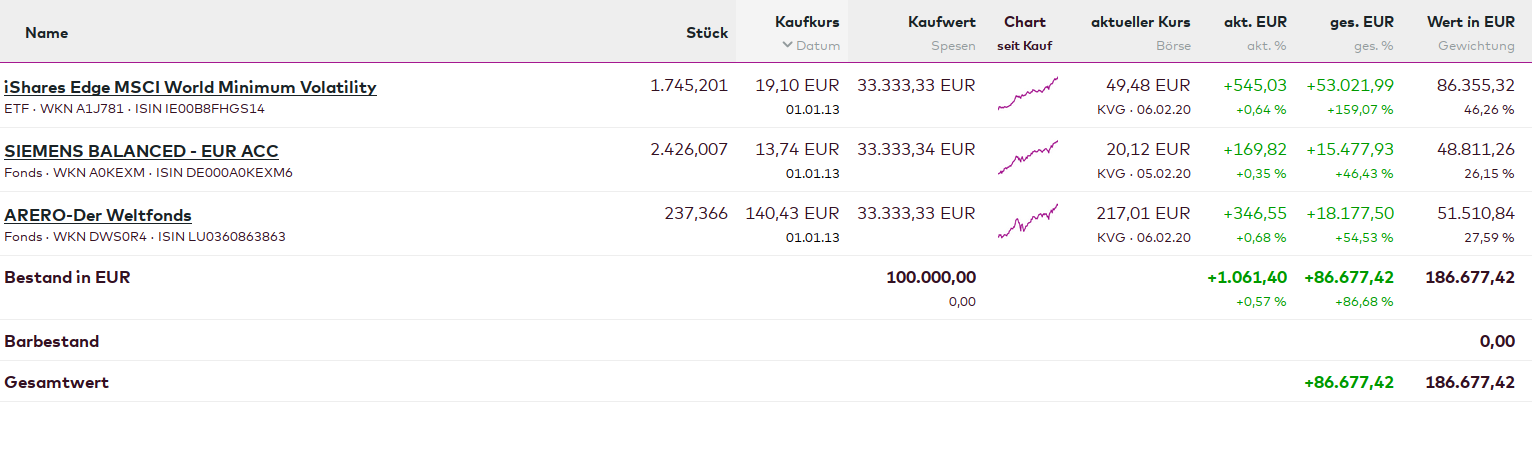
Task: Select 'seit Kauf' chart period label
Action: point(1024,46)
